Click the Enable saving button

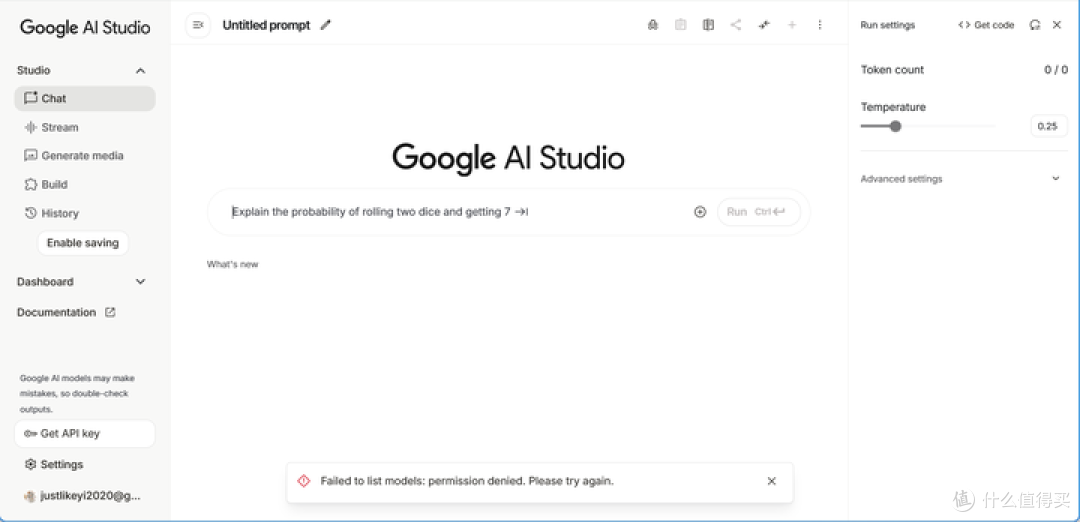click(x=83, y=243)
